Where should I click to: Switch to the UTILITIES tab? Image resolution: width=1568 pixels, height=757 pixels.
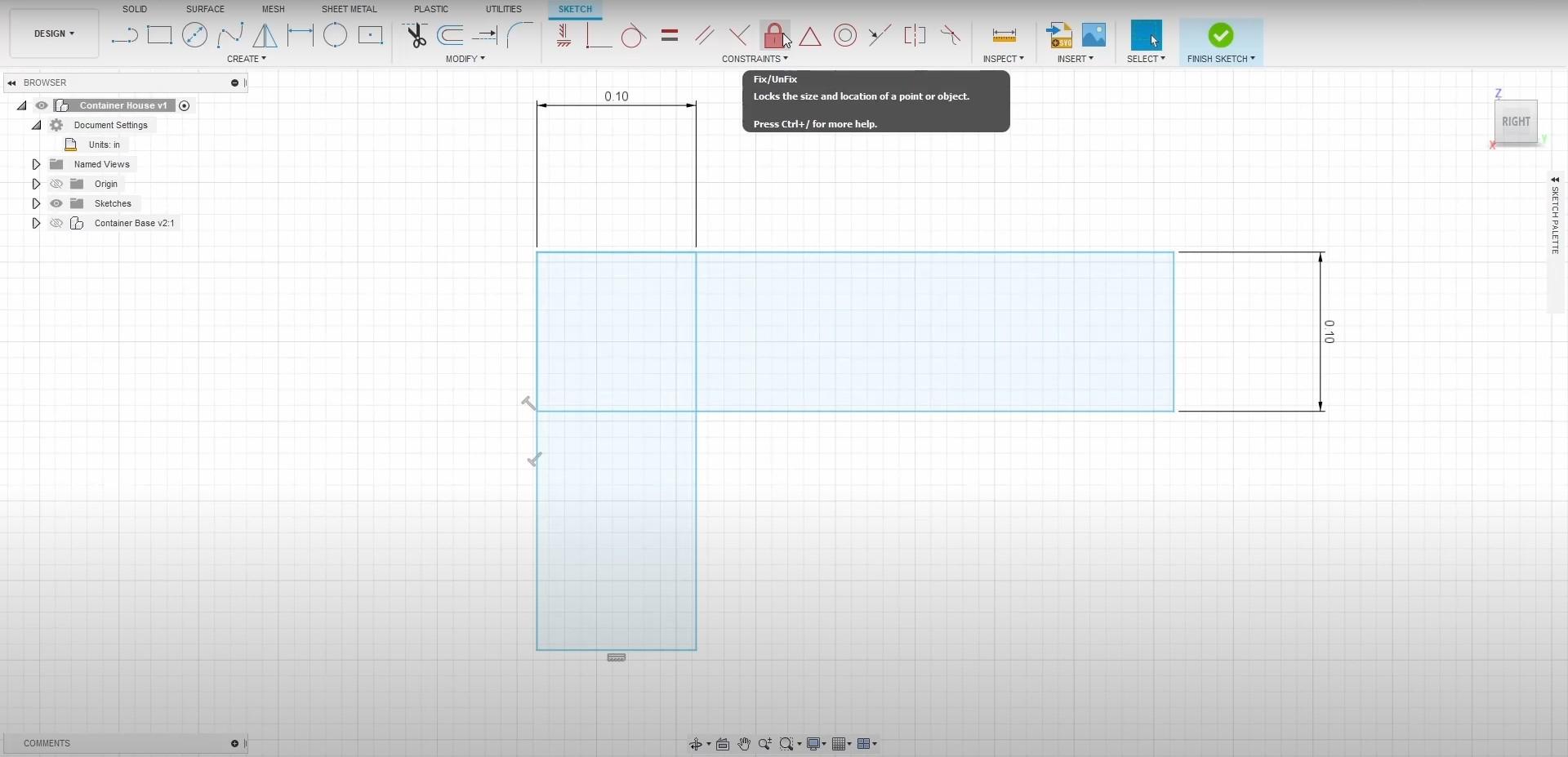504,9
